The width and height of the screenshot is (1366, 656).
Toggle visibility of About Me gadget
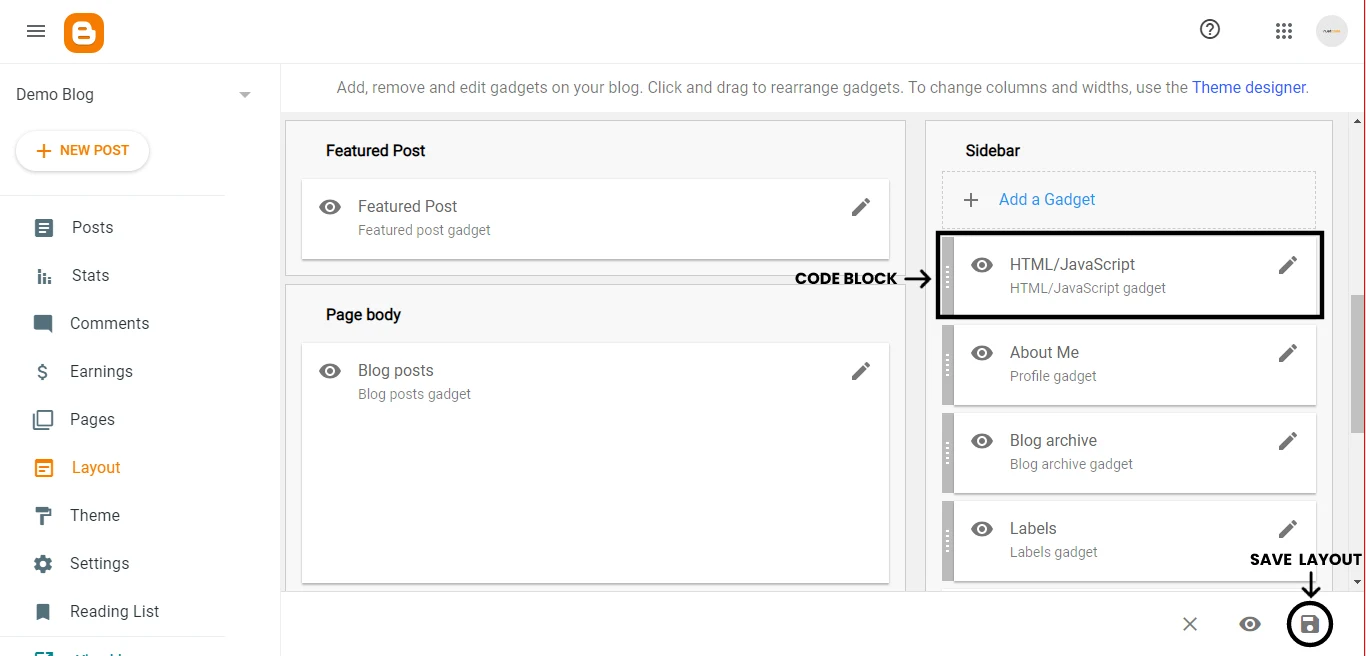tap(982, 353)
